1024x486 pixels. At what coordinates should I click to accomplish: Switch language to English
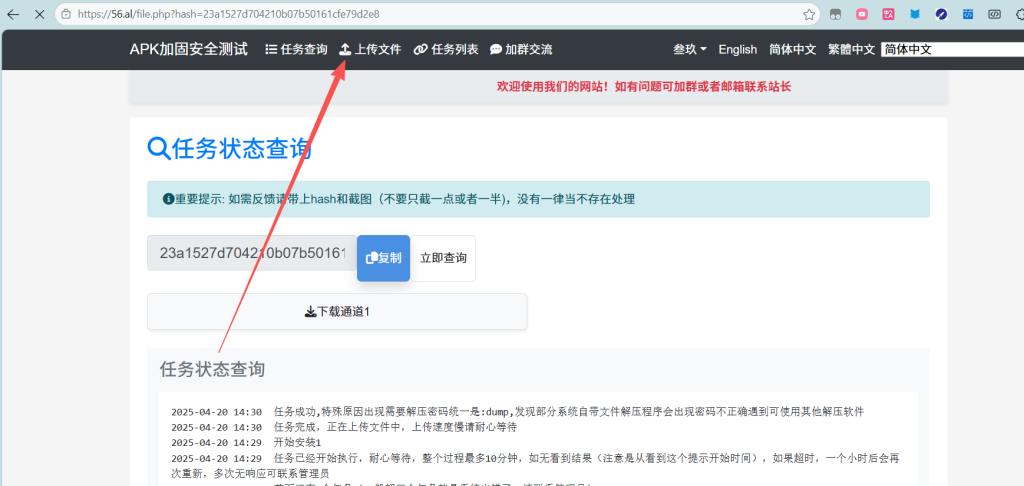point(737,49)
